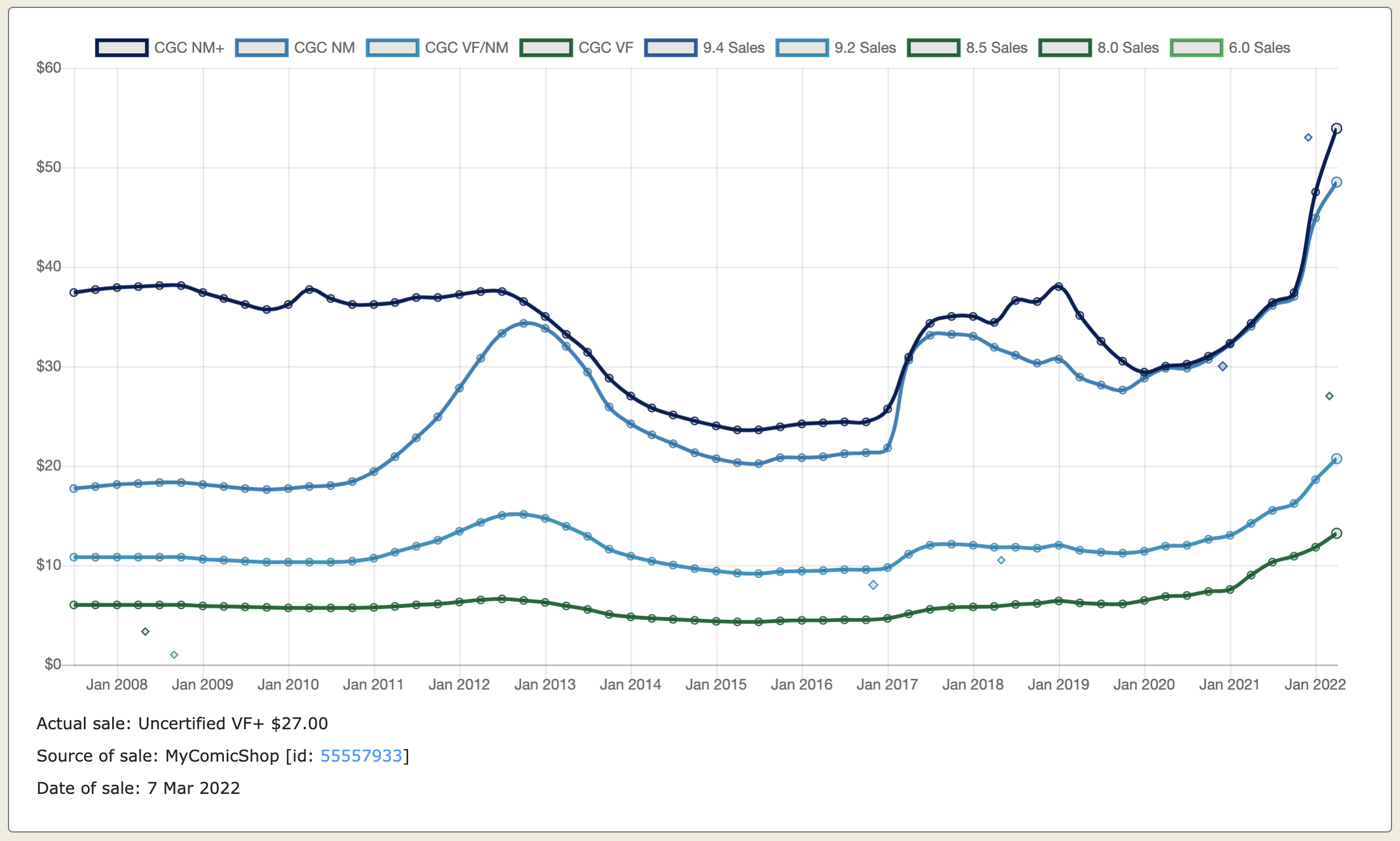Screen dimensions: 1400x841
Task: Click the 9.4 sale diamond marker near $53
Action: click(1308, 138)
